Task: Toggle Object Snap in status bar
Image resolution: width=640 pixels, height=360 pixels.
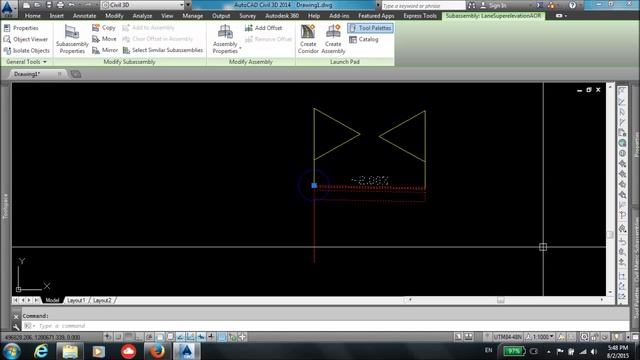Action: pyautogui.click(x=160, y=337)
